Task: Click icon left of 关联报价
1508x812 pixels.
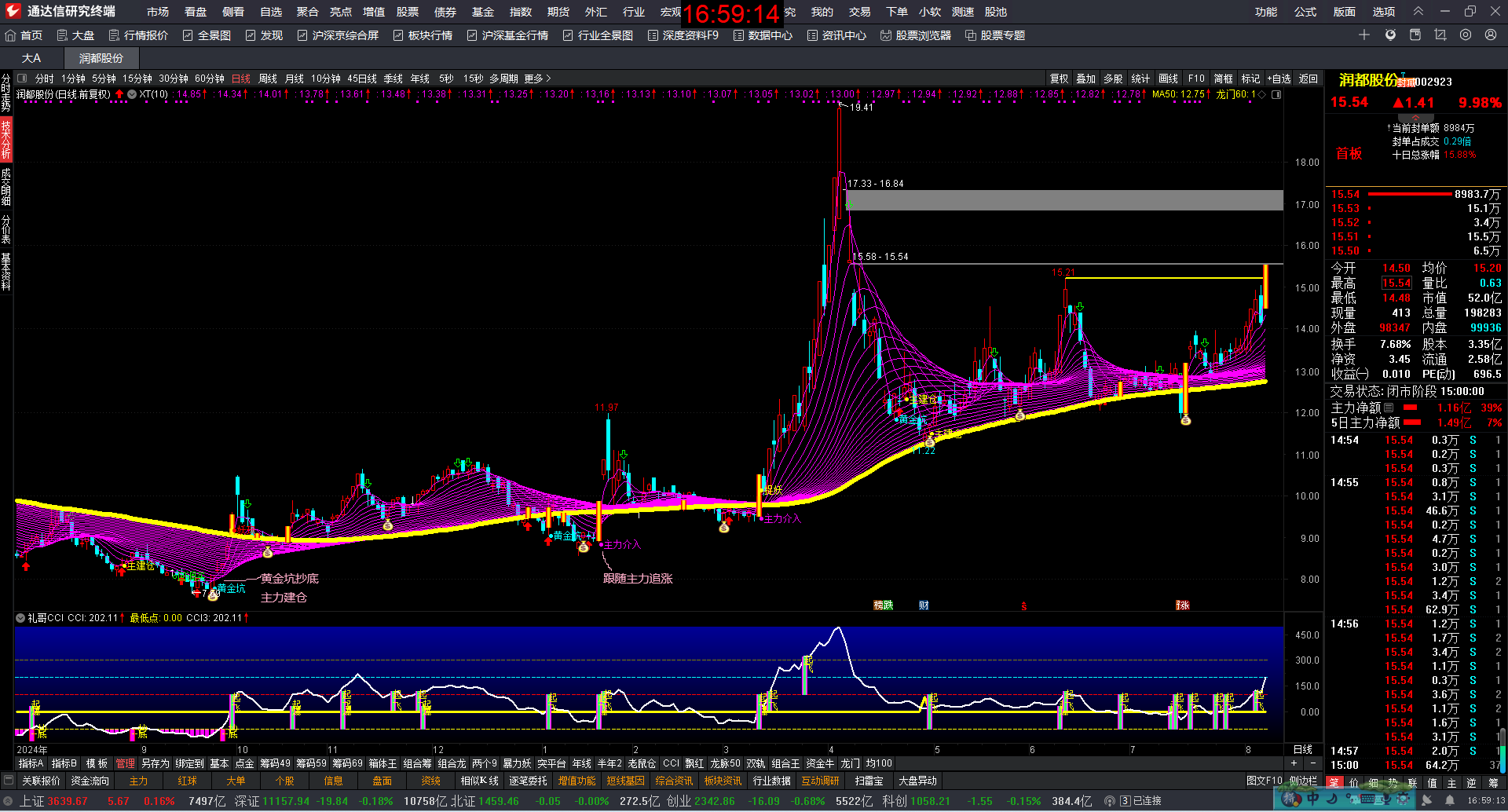Action: pos(9,781)
